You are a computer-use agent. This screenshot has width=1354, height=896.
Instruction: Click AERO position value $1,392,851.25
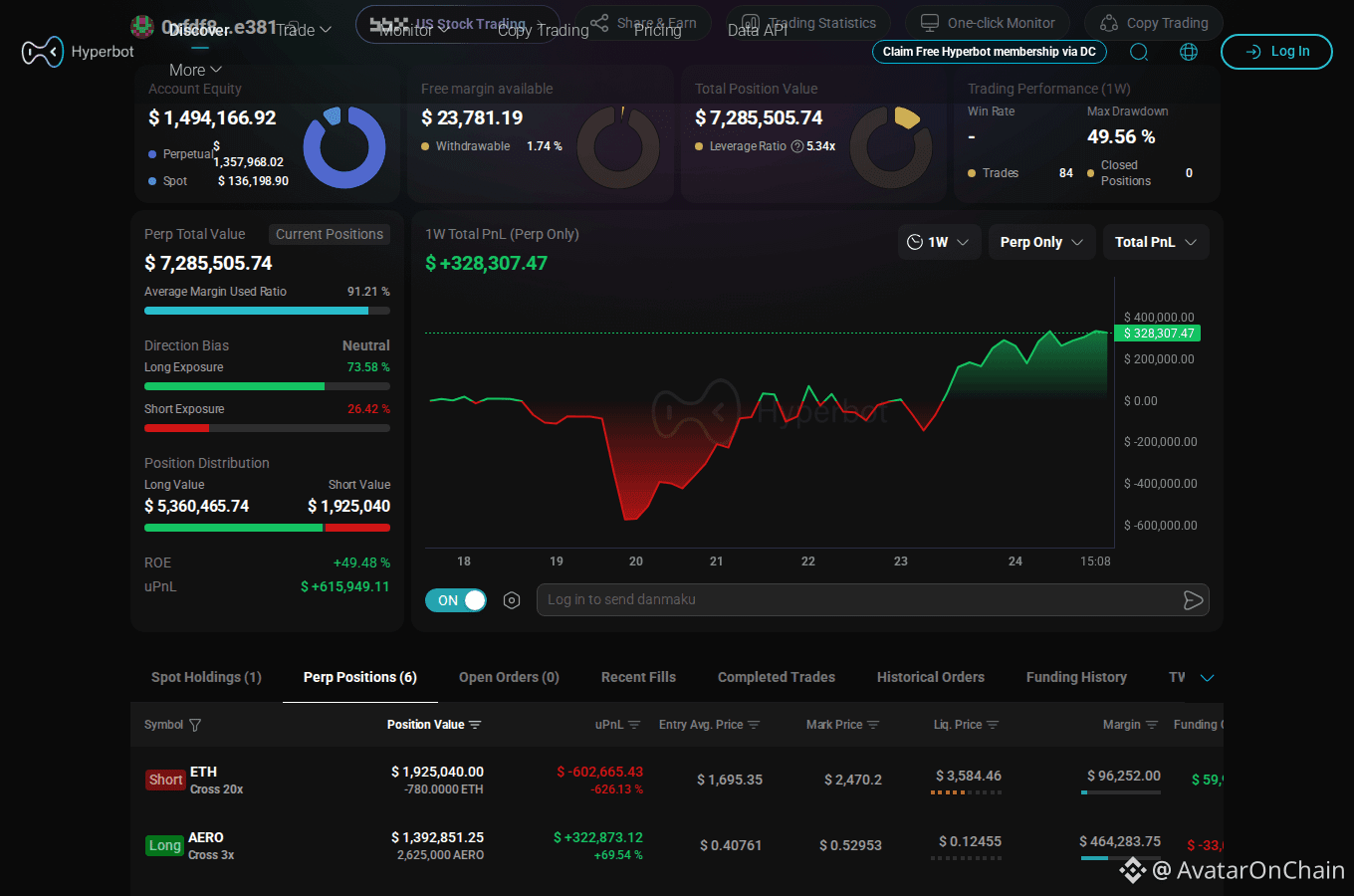tap(437, 837)
